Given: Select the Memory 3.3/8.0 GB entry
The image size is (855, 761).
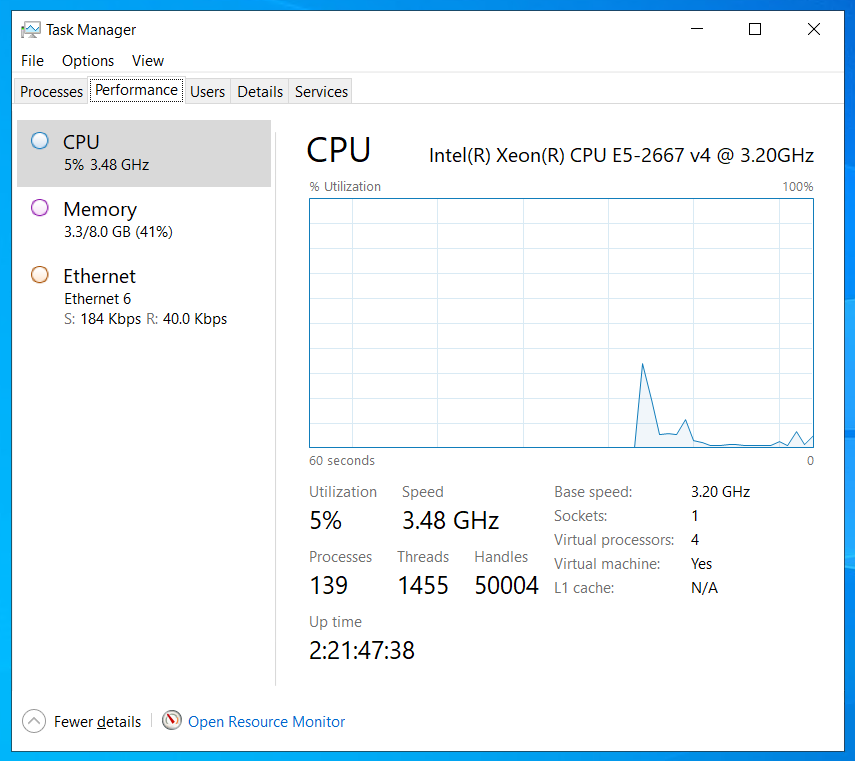Looking at the screenshot, I should pos(144,220).
